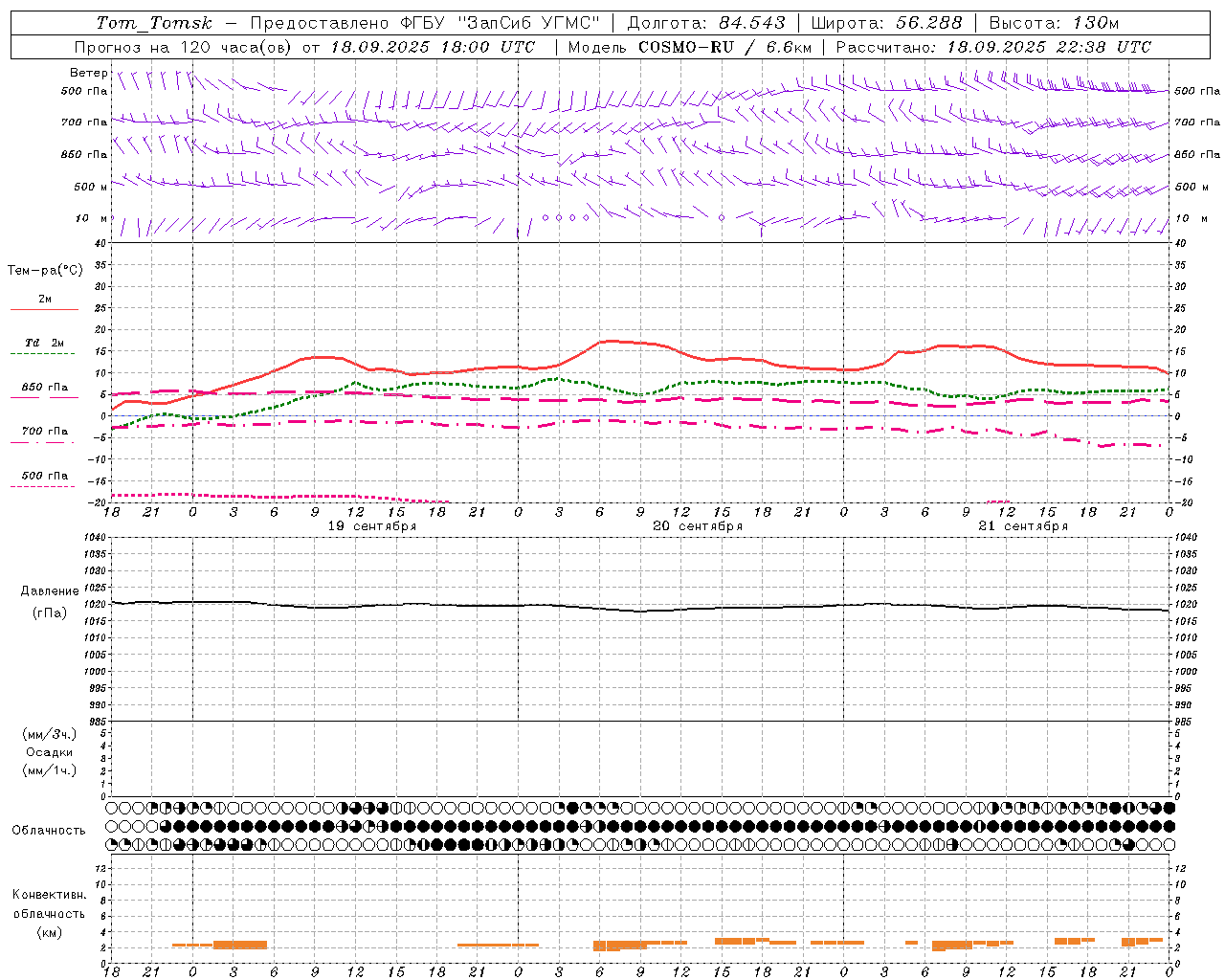This screenshot has height=980, width=1225.
Task: Click the Долгота: 84.543 value
Action: click(x=706, y=23)
